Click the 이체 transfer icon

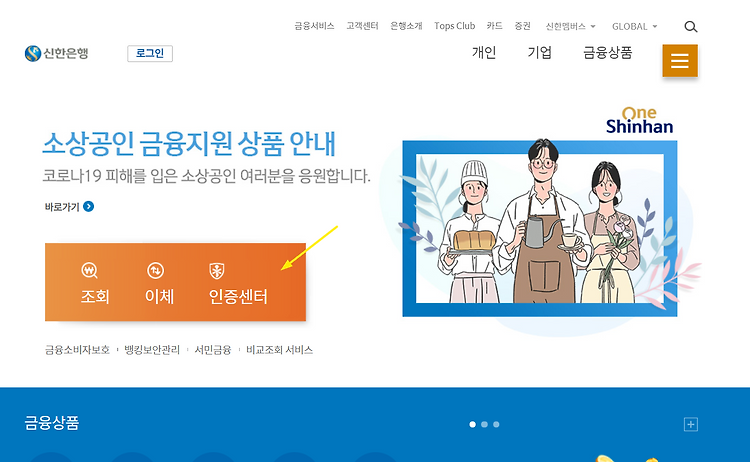pos(155,271)
